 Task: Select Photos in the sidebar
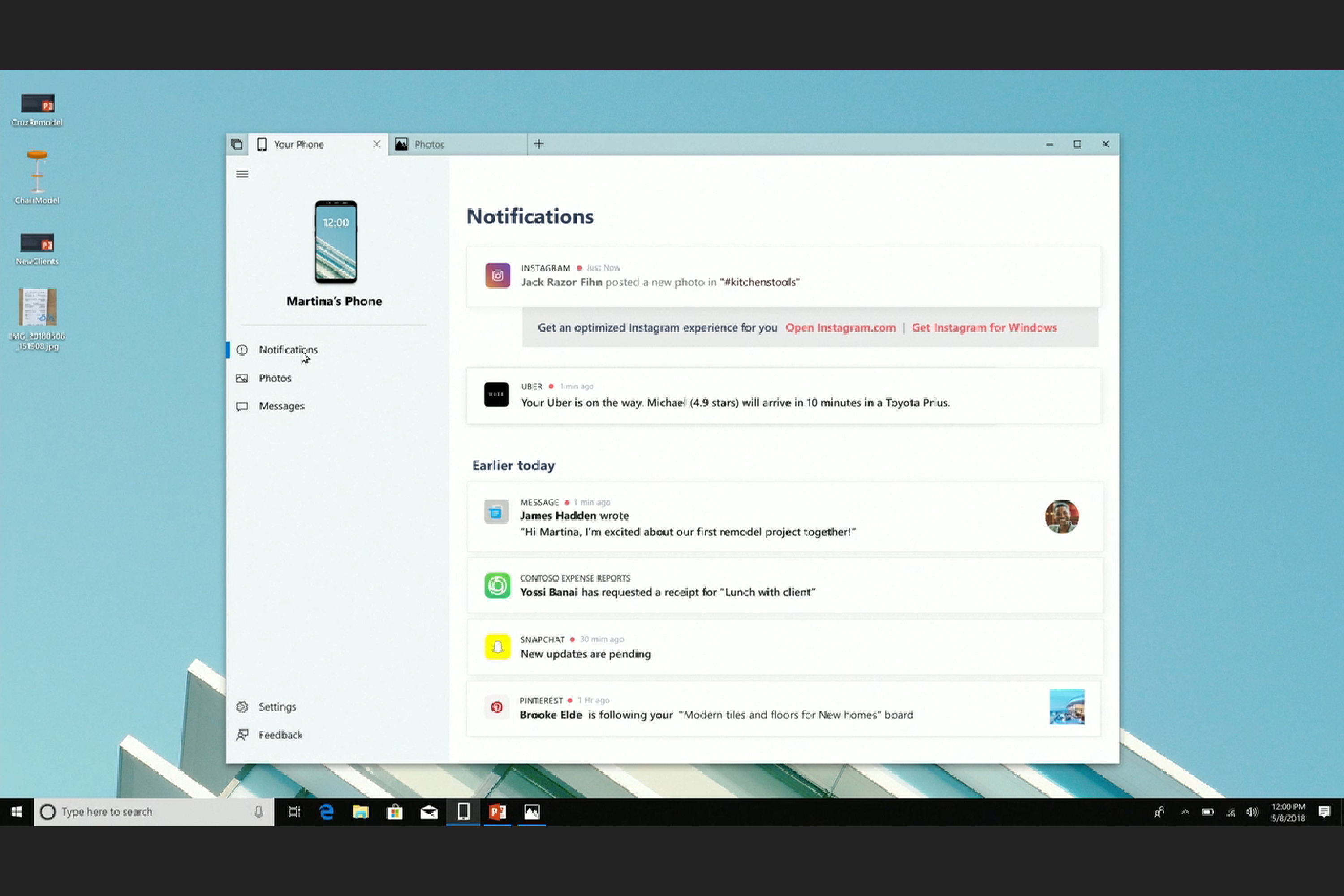pos(276,378)
